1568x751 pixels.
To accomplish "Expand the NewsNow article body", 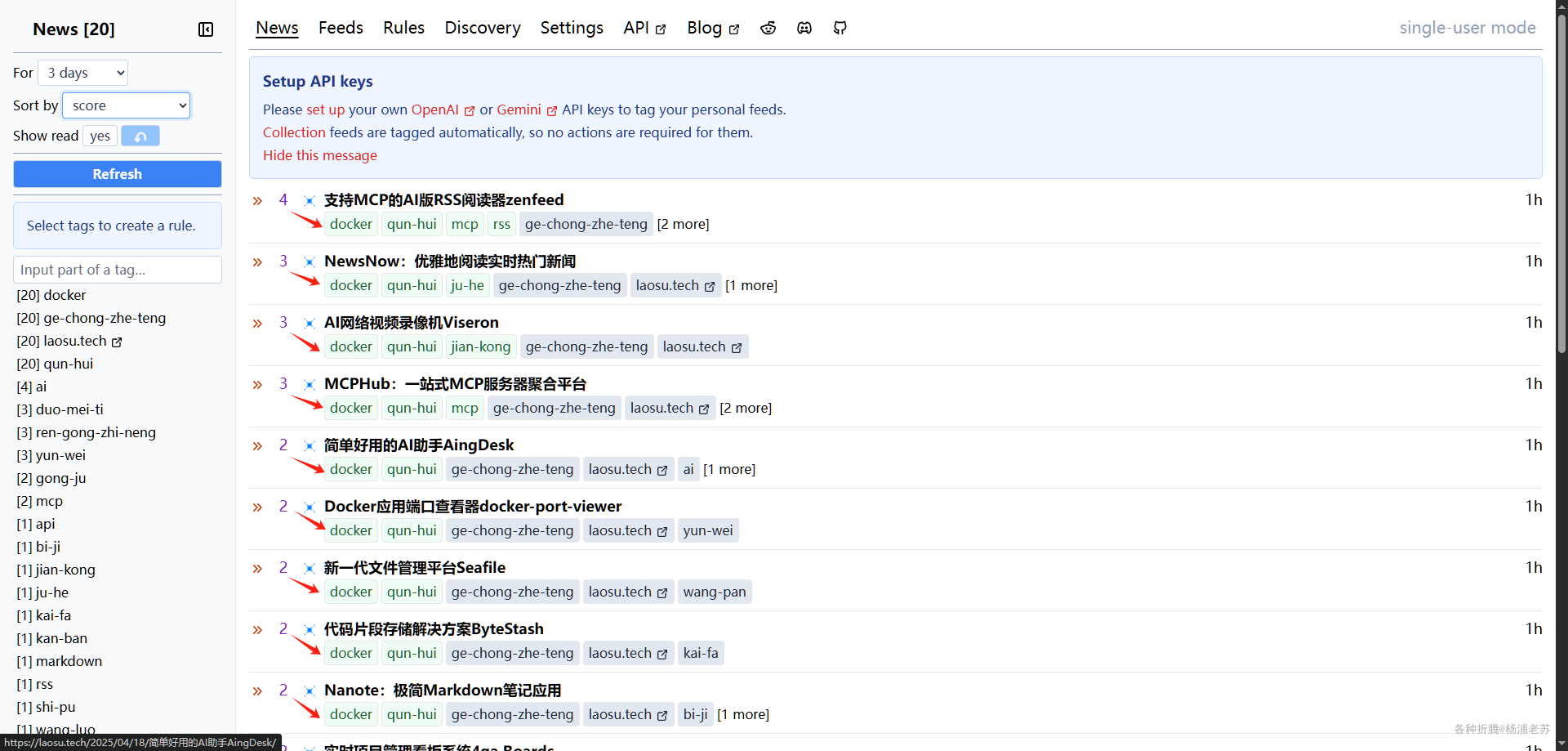I will (x=257, y=262).
